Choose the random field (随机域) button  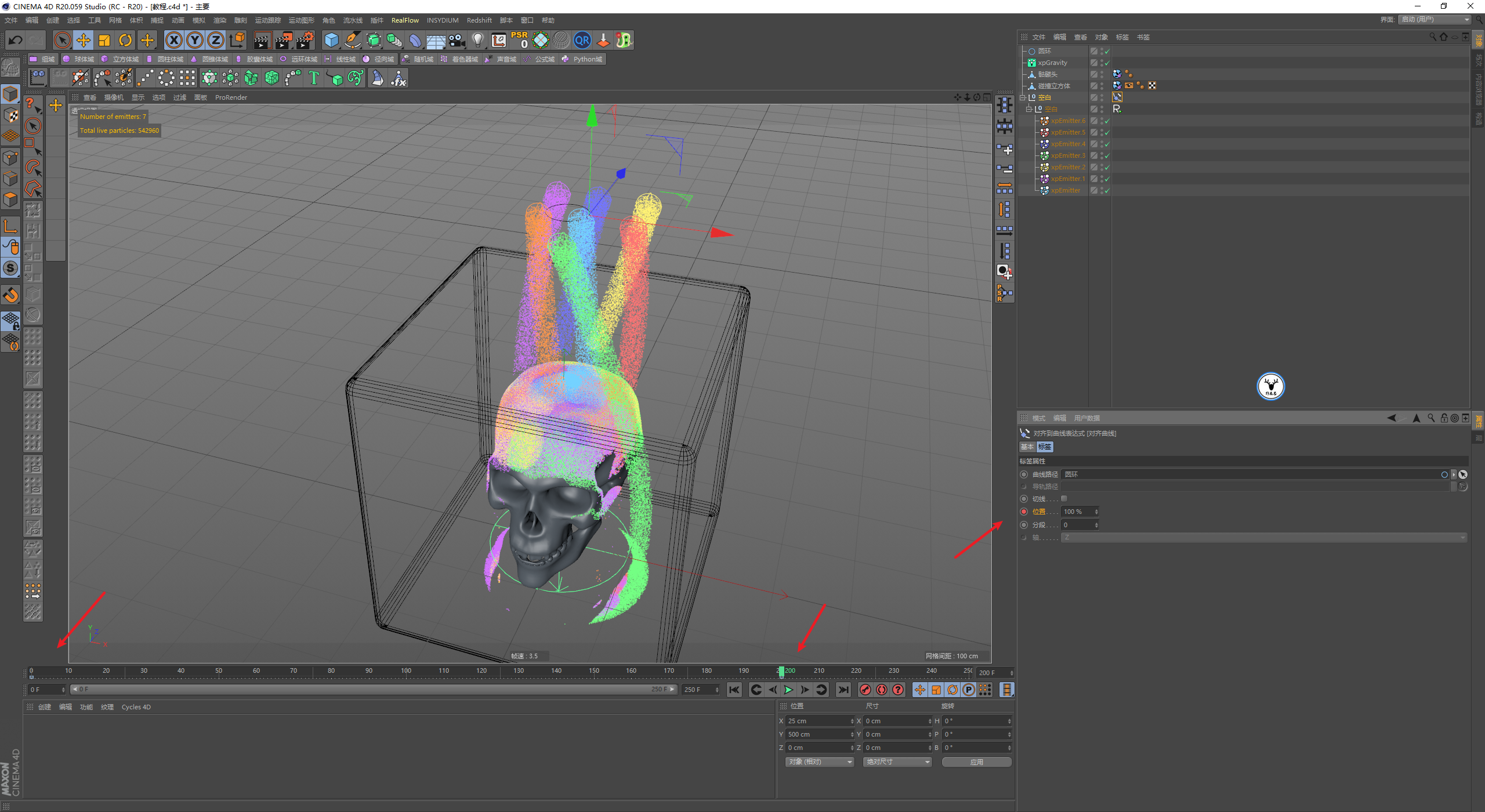(x=418, y=59)
